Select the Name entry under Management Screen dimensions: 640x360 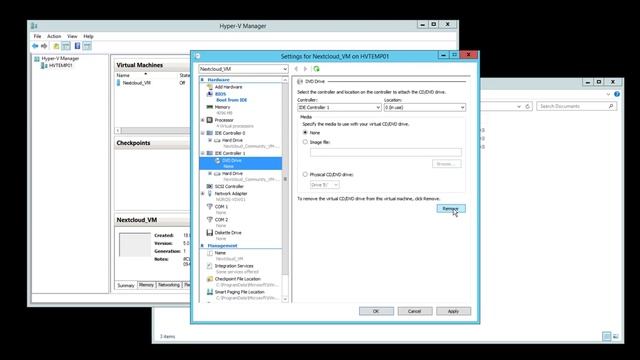click(220, 253)
